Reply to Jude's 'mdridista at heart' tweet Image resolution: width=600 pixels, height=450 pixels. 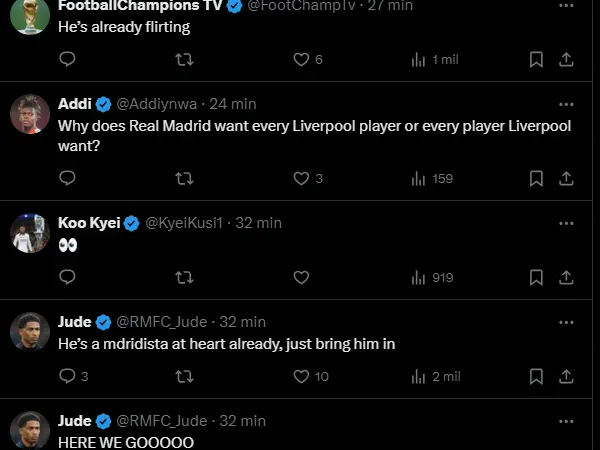tap(67, 376)
